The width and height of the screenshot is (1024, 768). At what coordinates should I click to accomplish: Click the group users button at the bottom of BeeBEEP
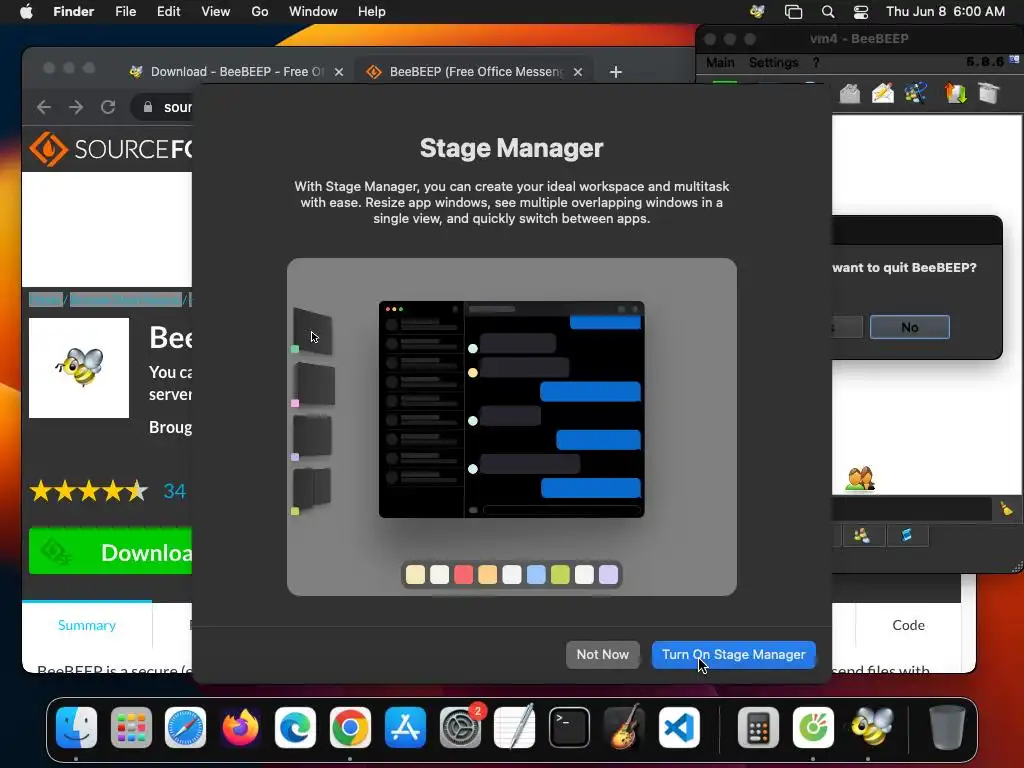pos(862,536)
